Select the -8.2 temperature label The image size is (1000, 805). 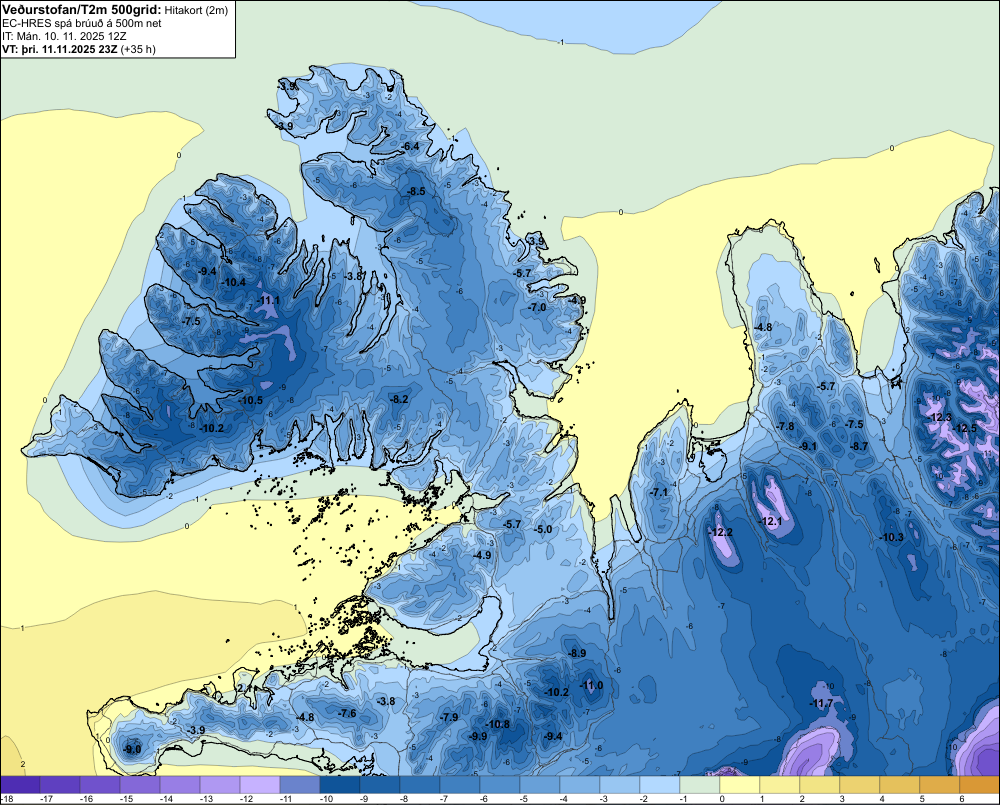pyautogui.click(x=399, y=399)
